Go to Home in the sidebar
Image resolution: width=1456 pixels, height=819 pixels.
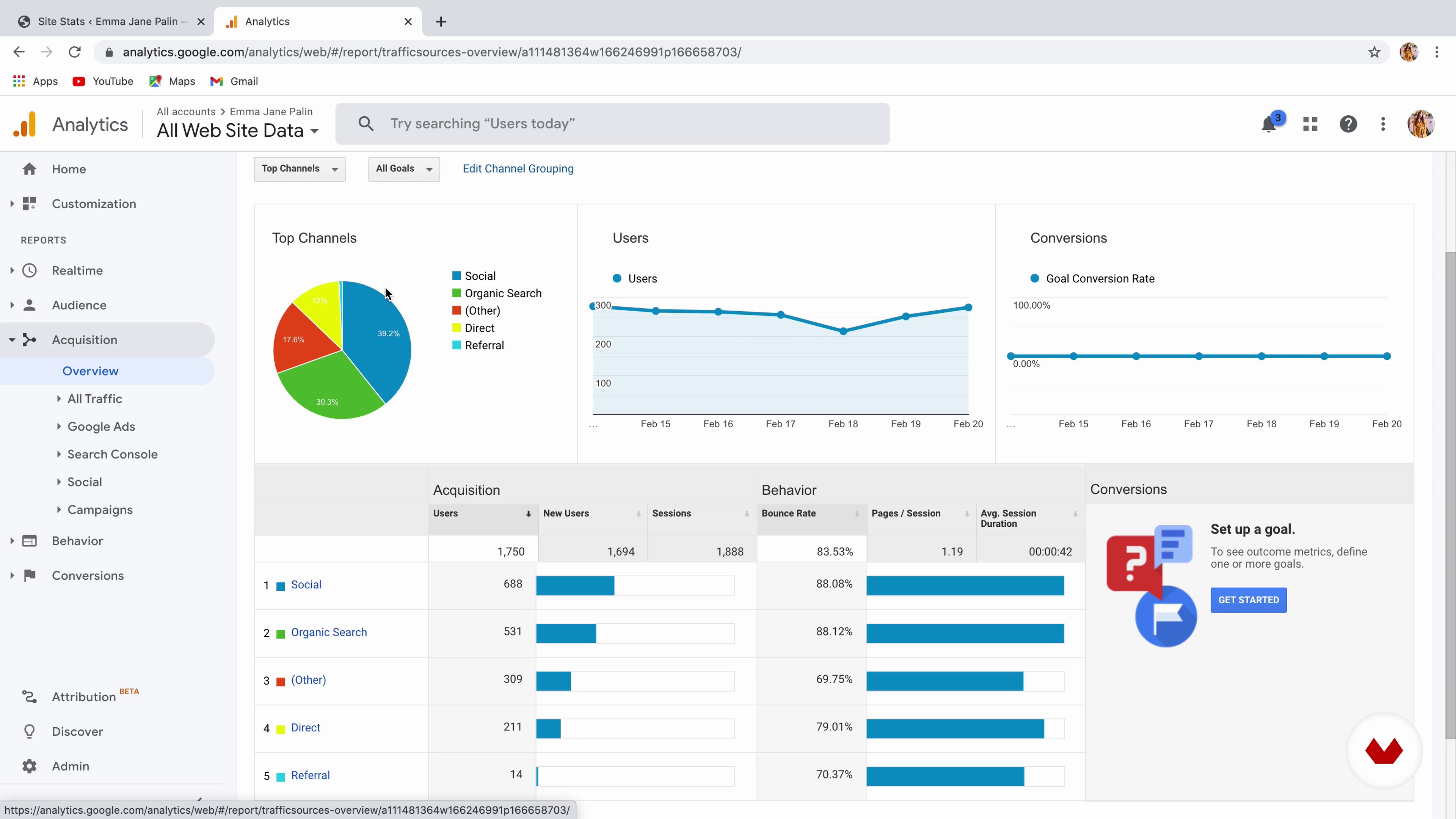tap(69, 169)
